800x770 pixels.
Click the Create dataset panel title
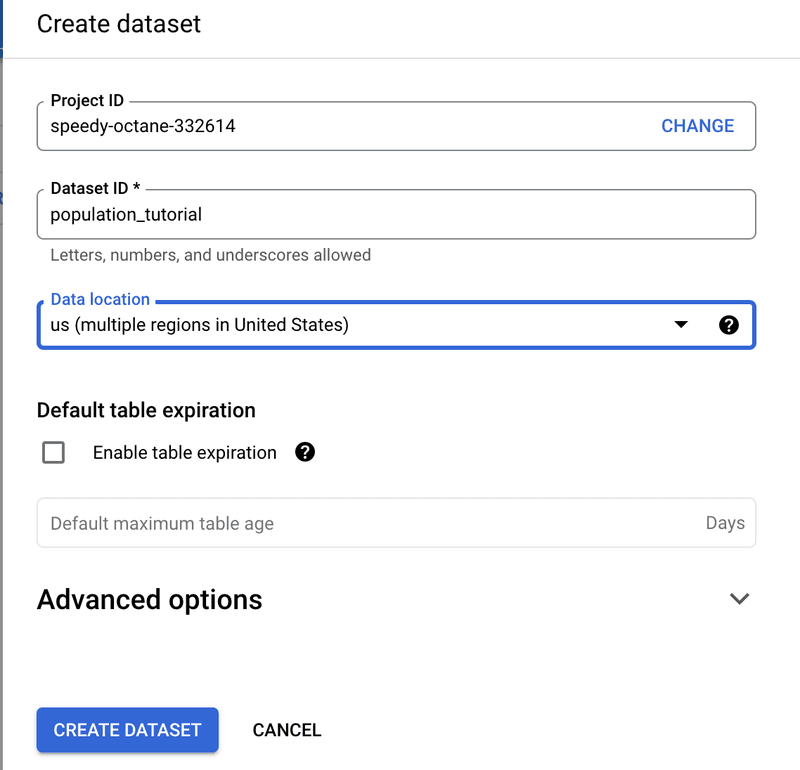coord(119,24)
